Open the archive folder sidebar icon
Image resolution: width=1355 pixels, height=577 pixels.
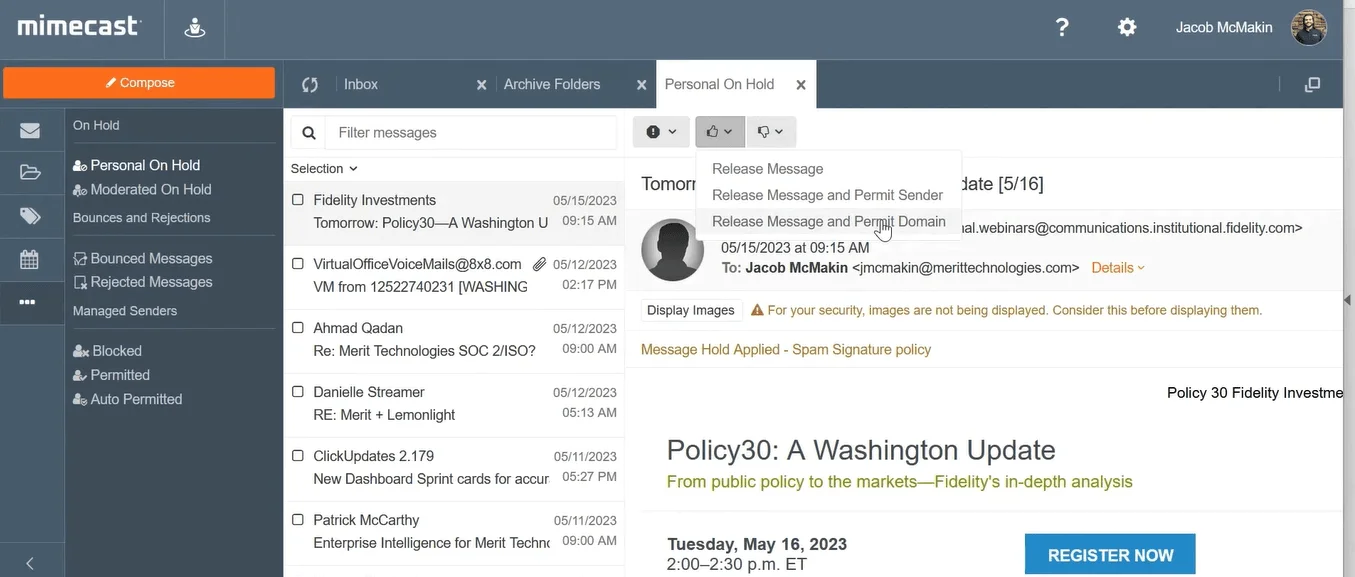pos(30,173)
